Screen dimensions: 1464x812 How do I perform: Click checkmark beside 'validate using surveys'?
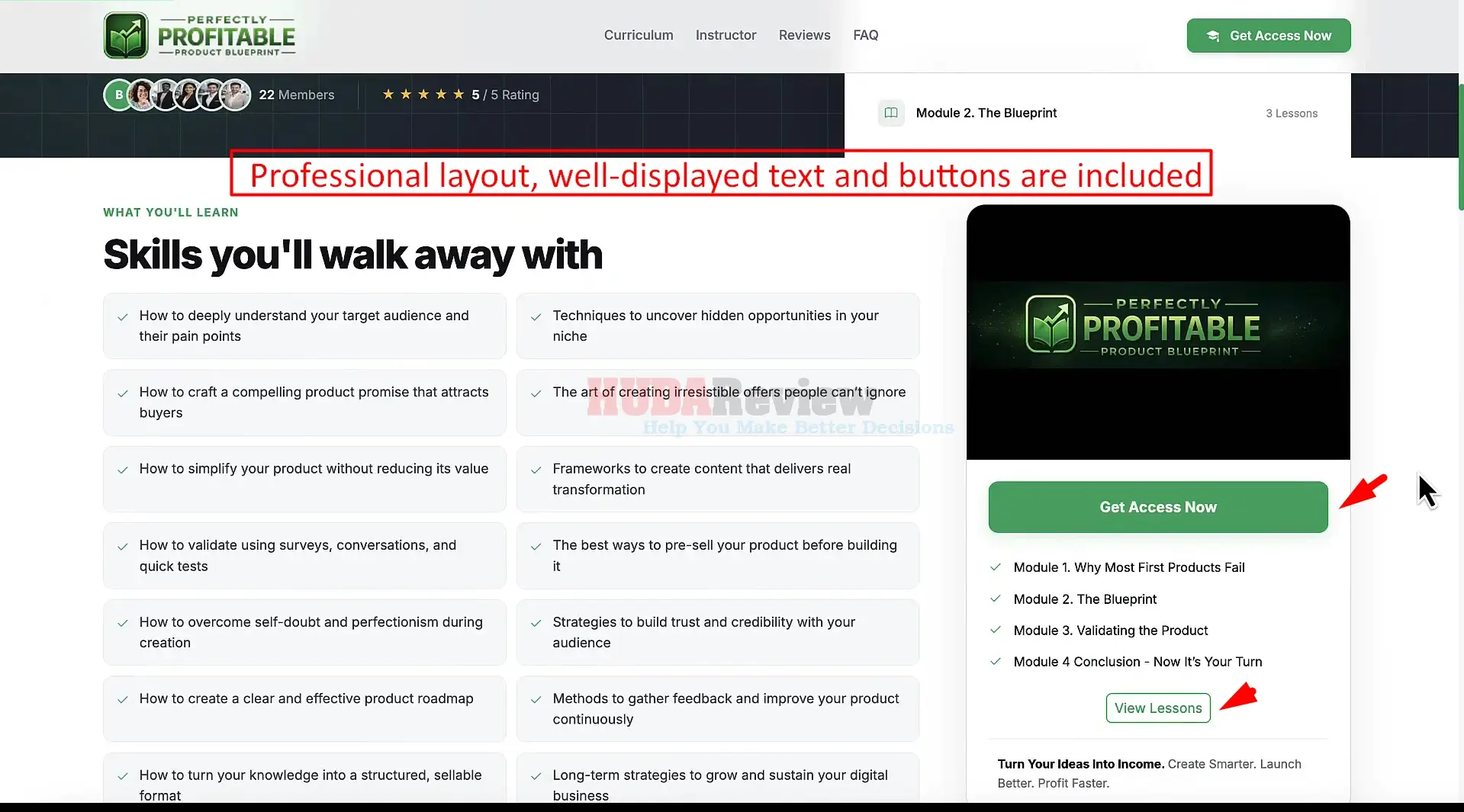coord(122,546)
